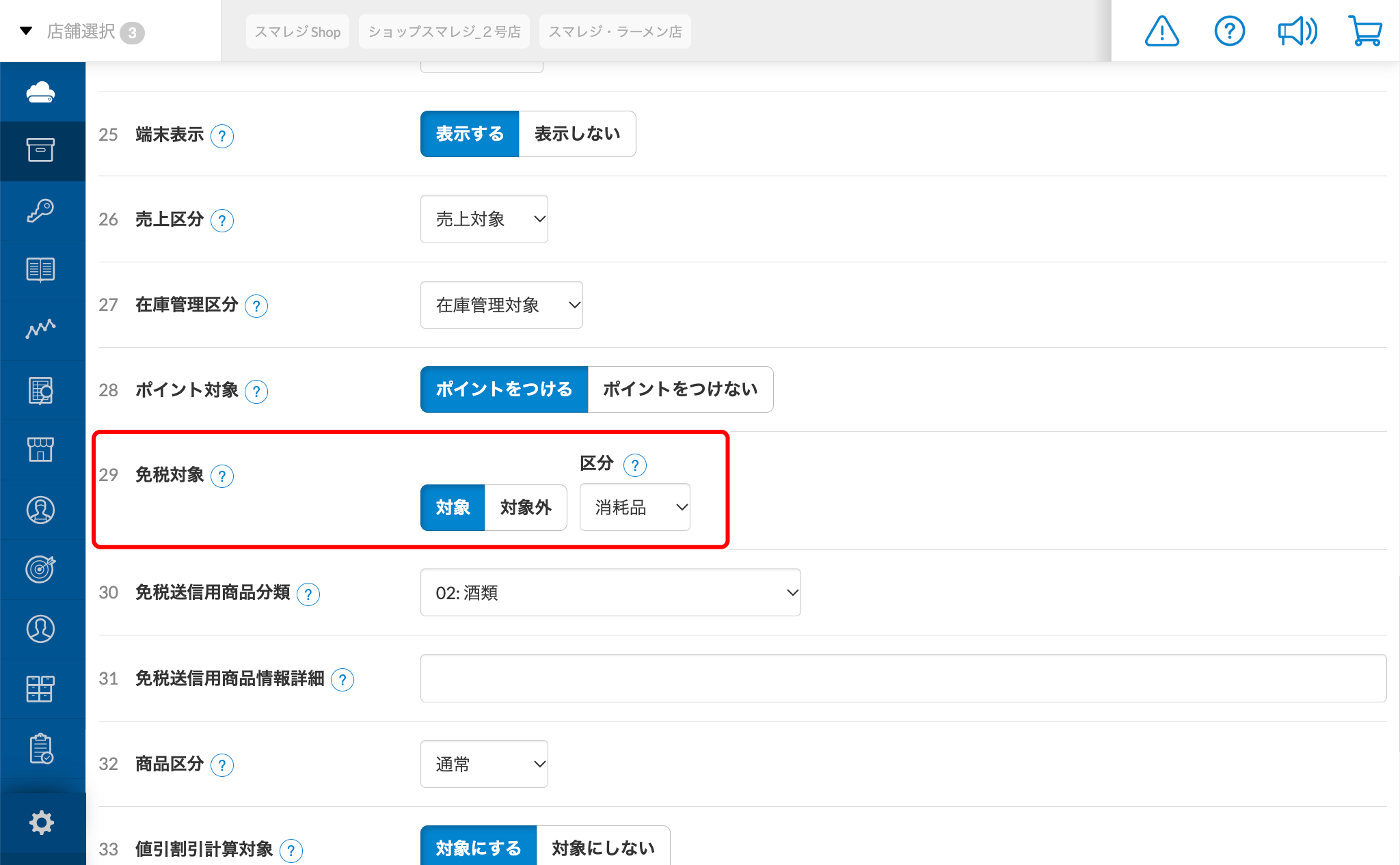Open the shopping cart icon
Viewport: 1400px width, 865px height.
[x=1365, y=31]
